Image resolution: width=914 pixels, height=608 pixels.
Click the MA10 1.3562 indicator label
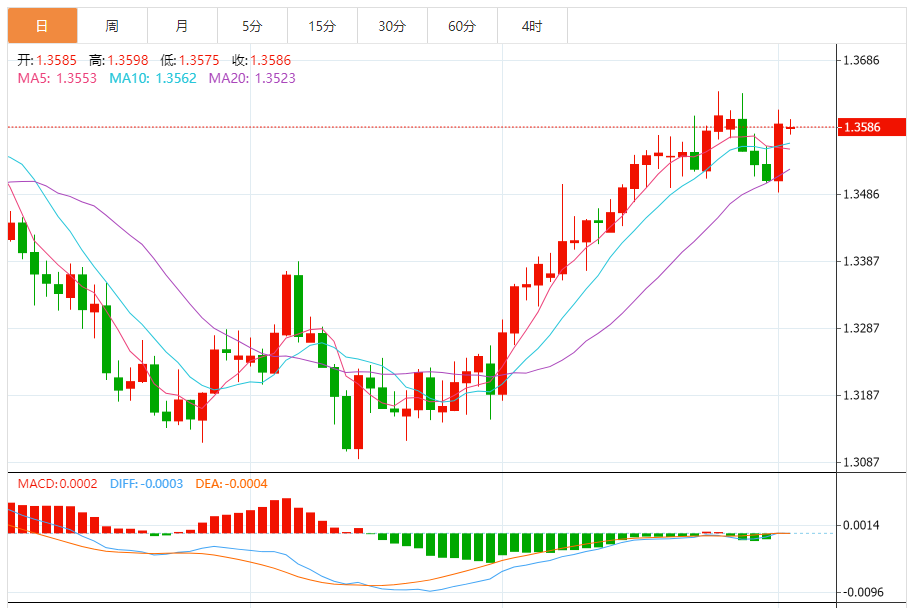point(153,78)
